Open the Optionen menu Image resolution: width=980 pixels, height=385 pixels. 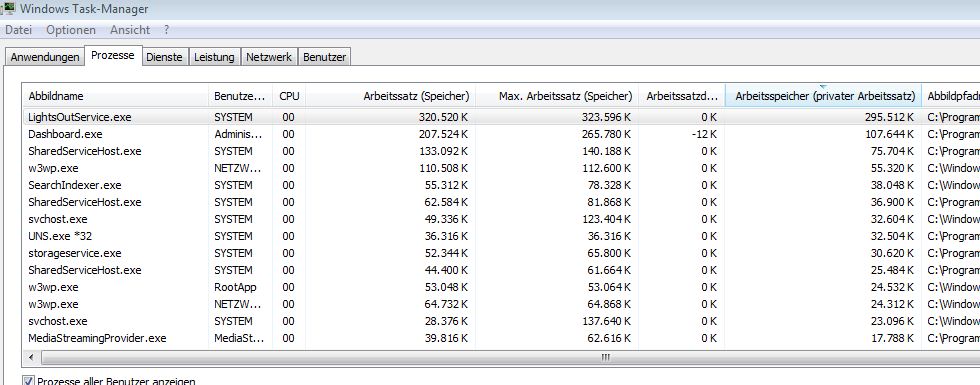click(71, 30)
